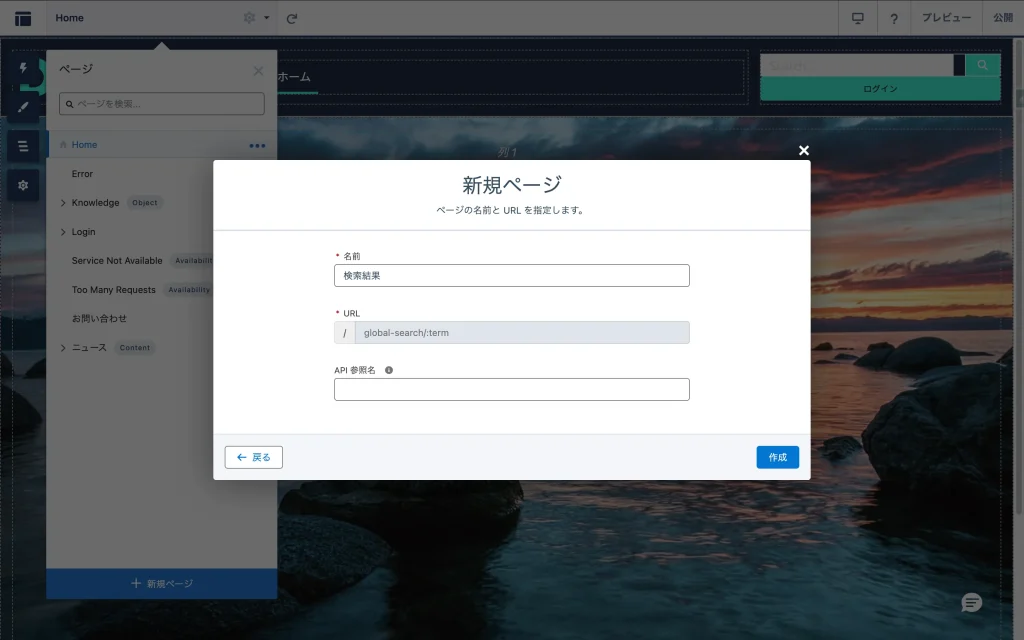Screen dimensions: 1024x640
Task: Click the lightning bolt Components icon
Action: tap(23, 68)
